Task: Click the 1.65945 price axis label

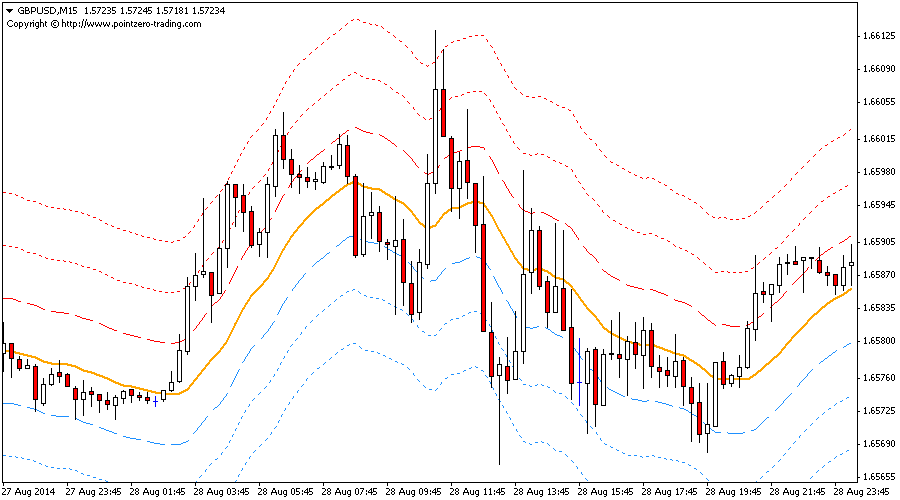Action: 876,205
